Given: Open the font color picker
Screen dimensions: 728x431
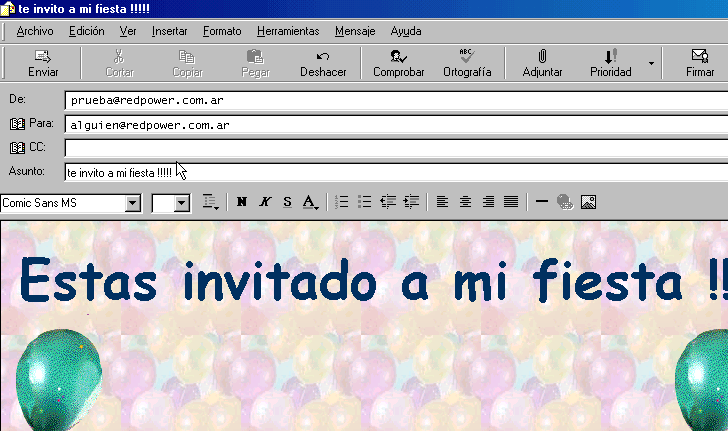Looking at the screenshot, I should click(x=310, y=202).
